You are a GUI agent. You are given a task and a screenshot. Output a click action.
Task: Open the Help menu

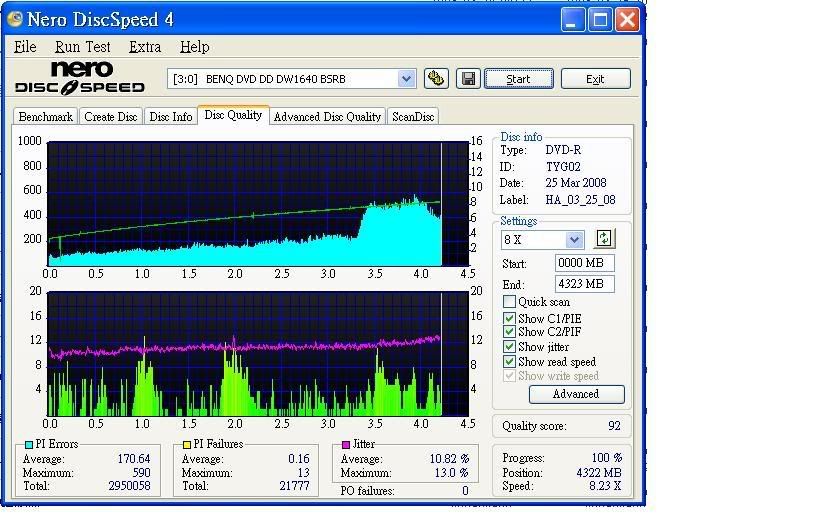[194, 47]
